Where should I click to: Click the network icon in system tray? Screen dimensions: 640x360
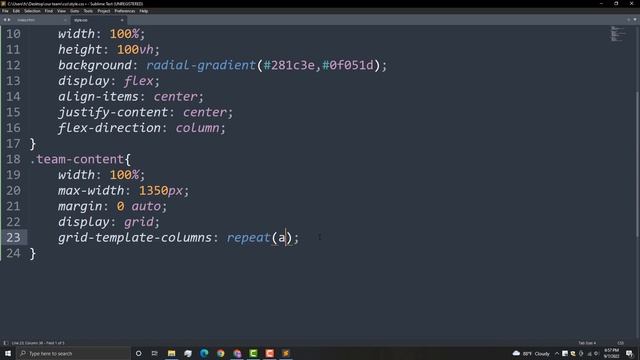pyautogui.click(x=589, y=353)
